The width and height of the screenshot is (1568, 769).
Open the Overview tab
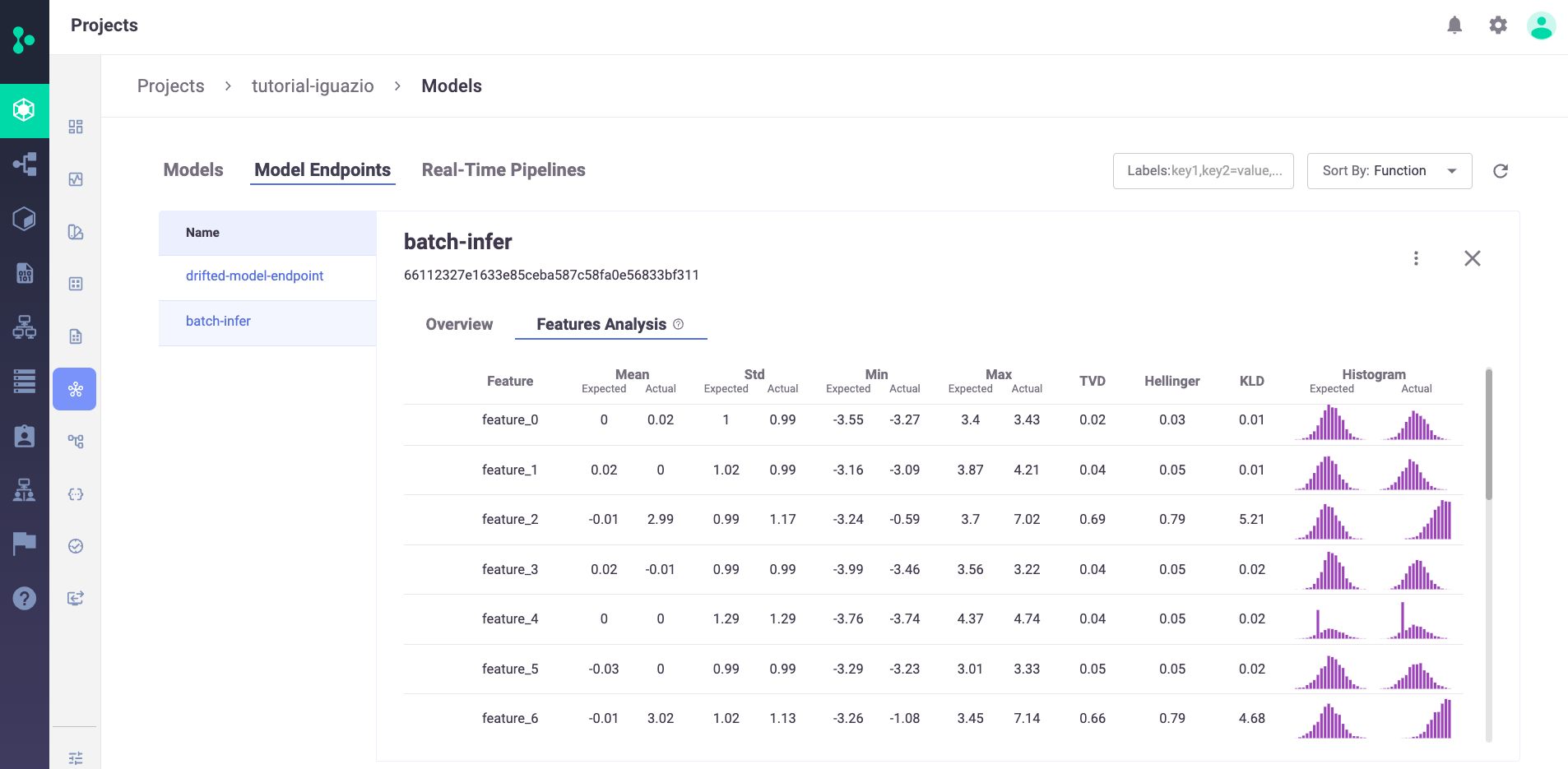click(459, 324)
